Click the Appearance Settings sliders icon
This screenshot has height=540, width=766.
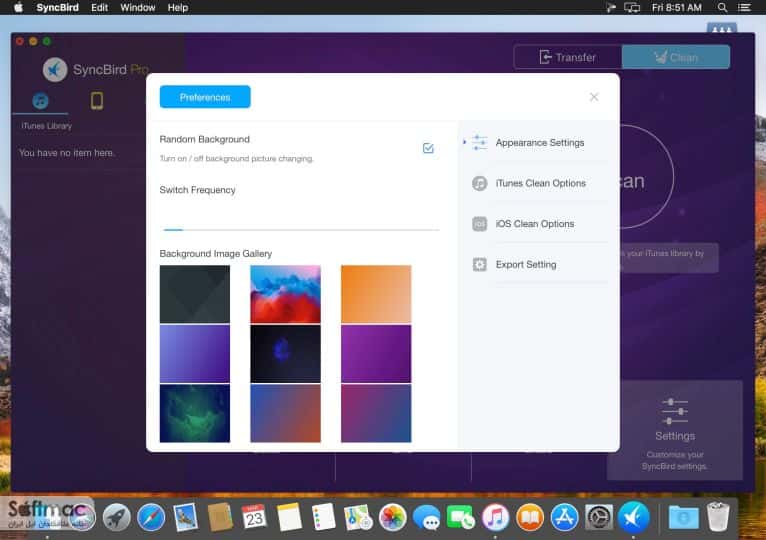pos(480,143)
